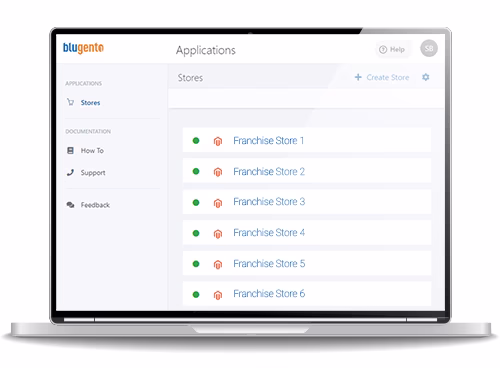Click Magento icon of Franchise Store 6
This screenshot has height=368, width=500.
pos(218,295)
